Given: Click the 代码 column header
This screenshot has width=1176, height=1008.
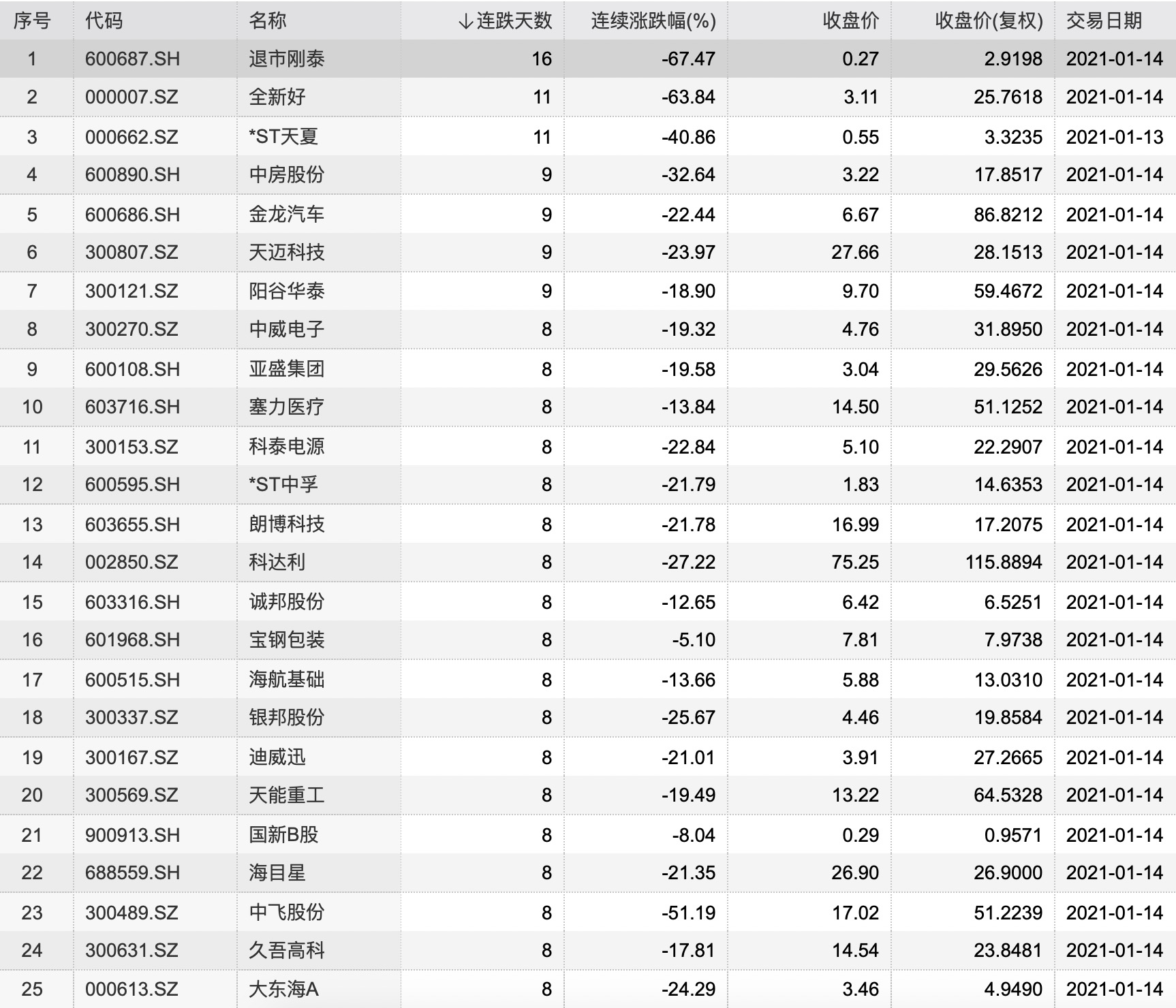Looking at the screenshot, I should 104,21.
